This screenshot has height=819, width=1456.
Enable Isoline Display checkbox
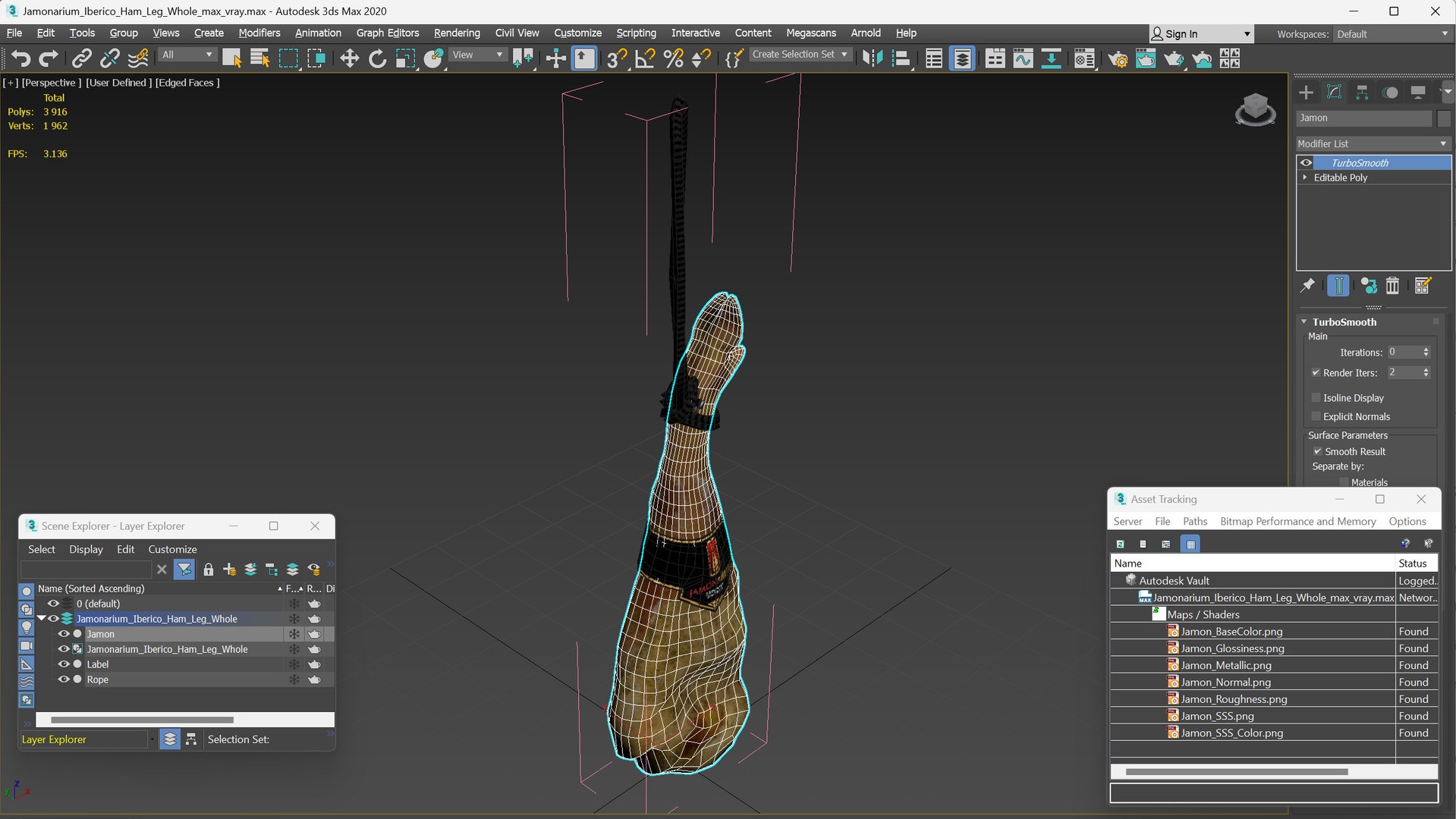[x=1316, y=397]
